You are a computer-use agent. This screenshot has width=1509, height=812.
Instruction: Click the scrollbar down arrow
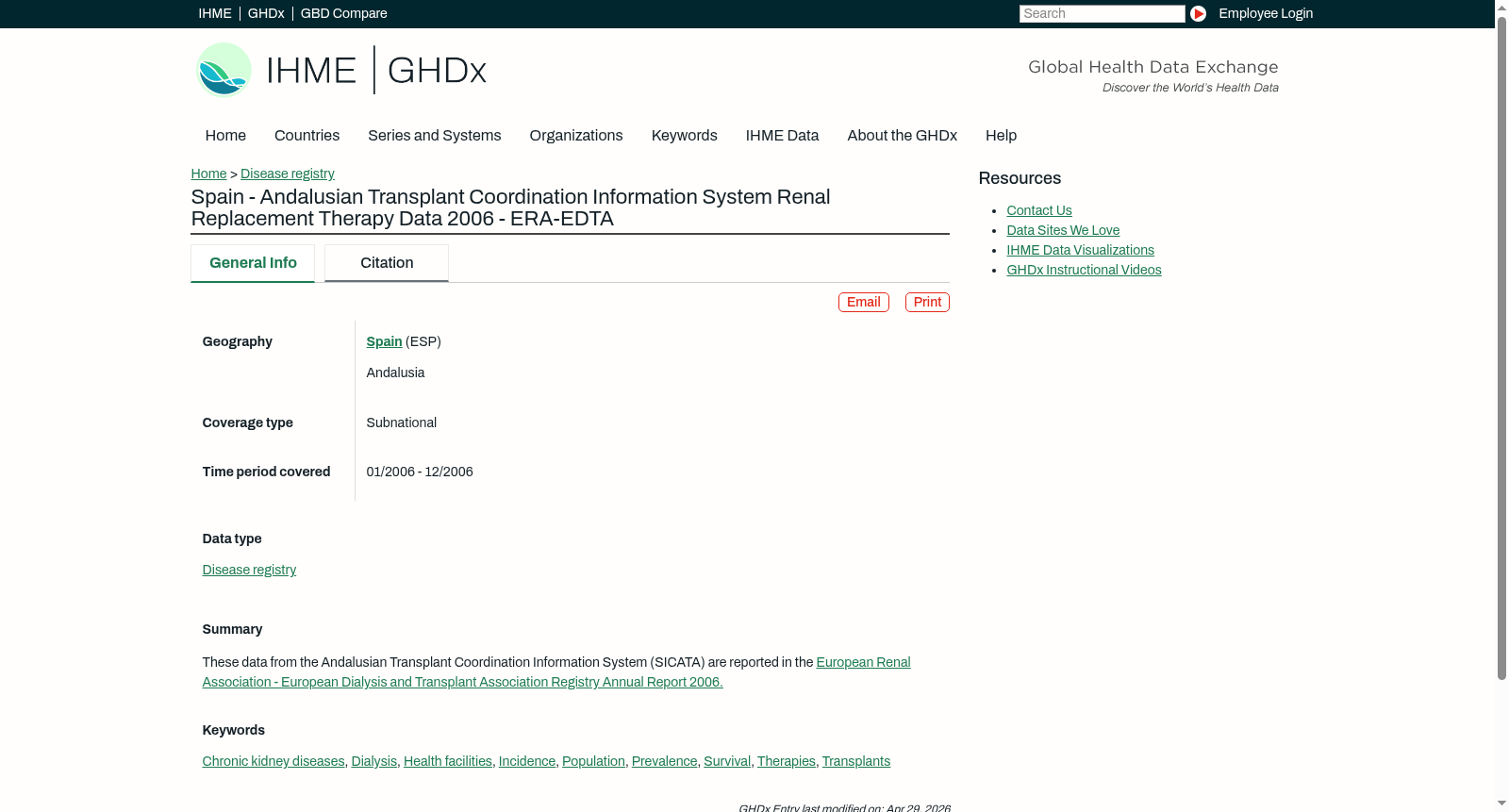[x=1501, y=804]
